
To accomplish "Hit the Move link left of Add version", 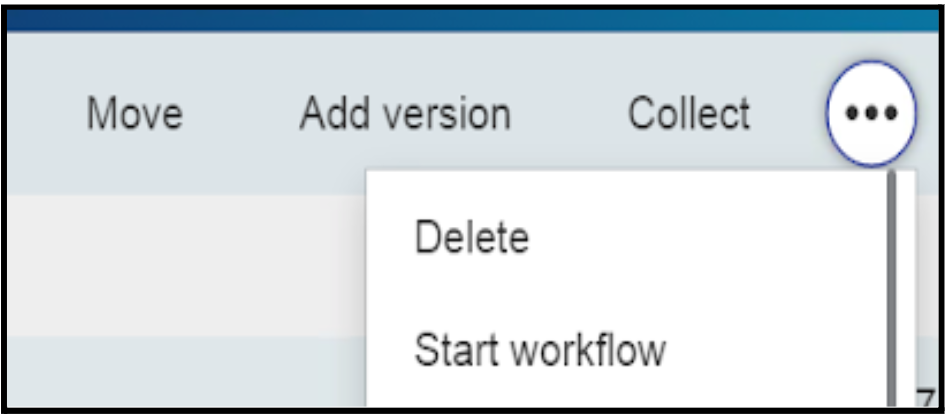I will coord(134,115).
